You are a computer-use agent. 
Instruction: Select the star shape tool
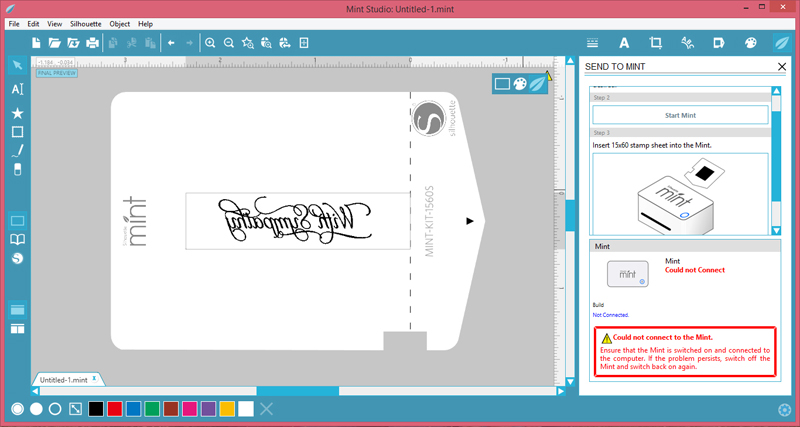17,113
